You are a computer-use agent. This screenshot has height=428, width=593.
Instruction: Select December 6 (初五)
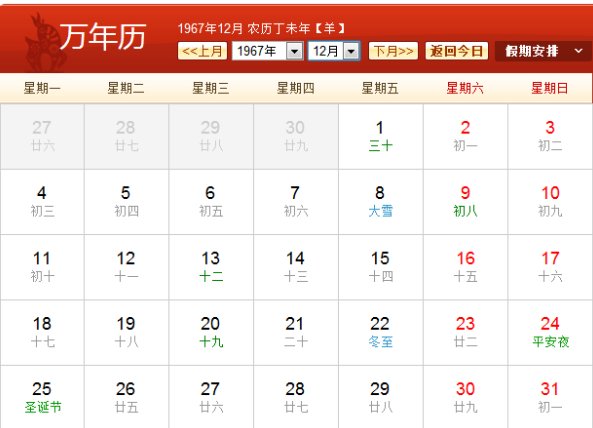[211, 202]
